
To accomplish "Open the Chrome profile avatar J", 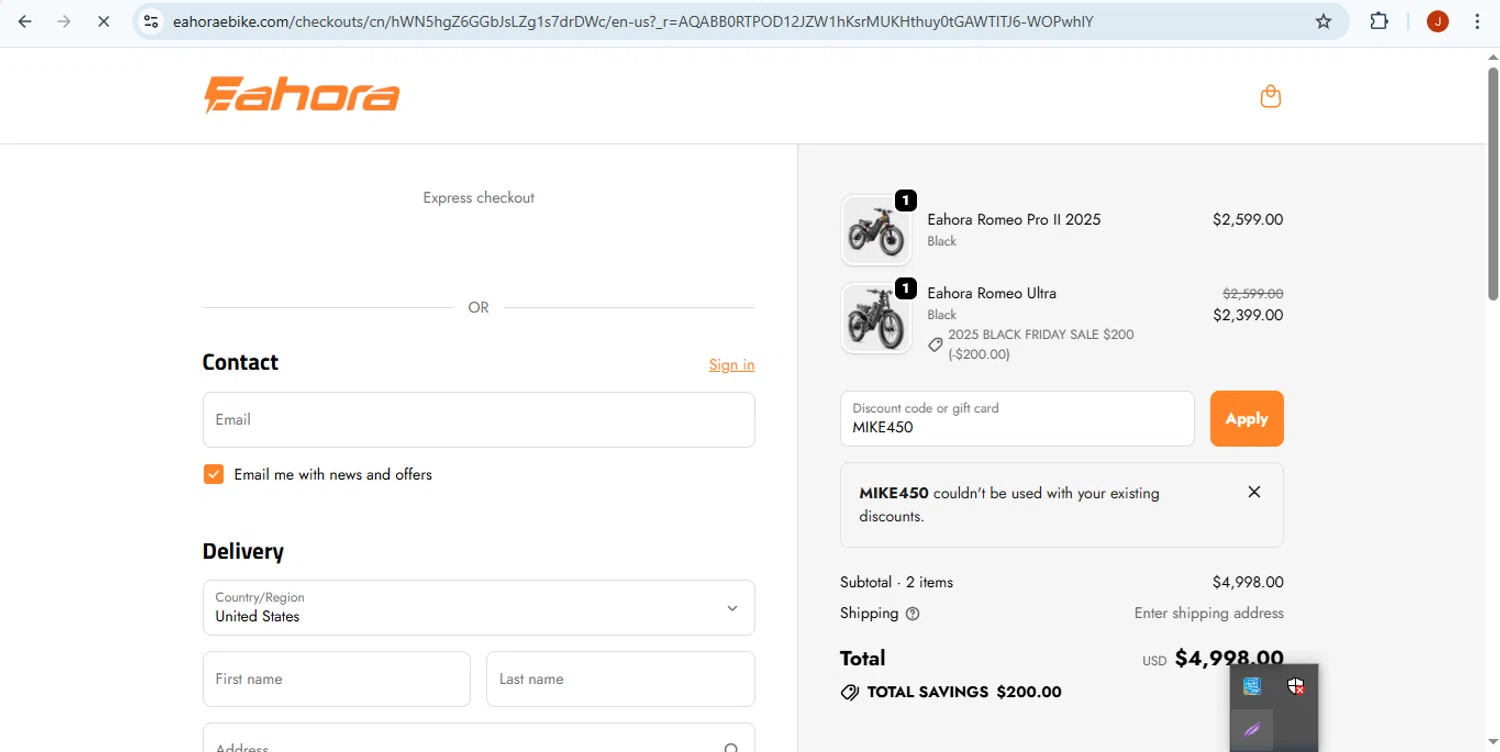I will pyautogui.click(x=1438, y=21).
